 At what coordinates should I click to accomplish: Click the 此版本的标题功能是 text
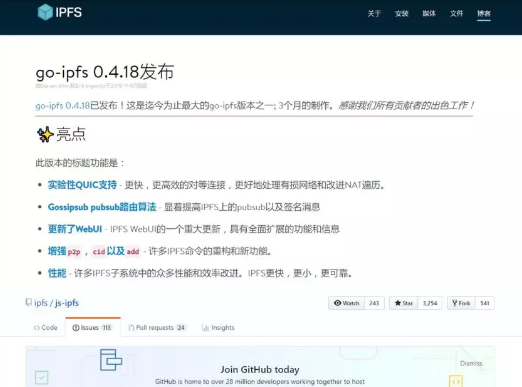pyautogui.click(x=80, y=163)
